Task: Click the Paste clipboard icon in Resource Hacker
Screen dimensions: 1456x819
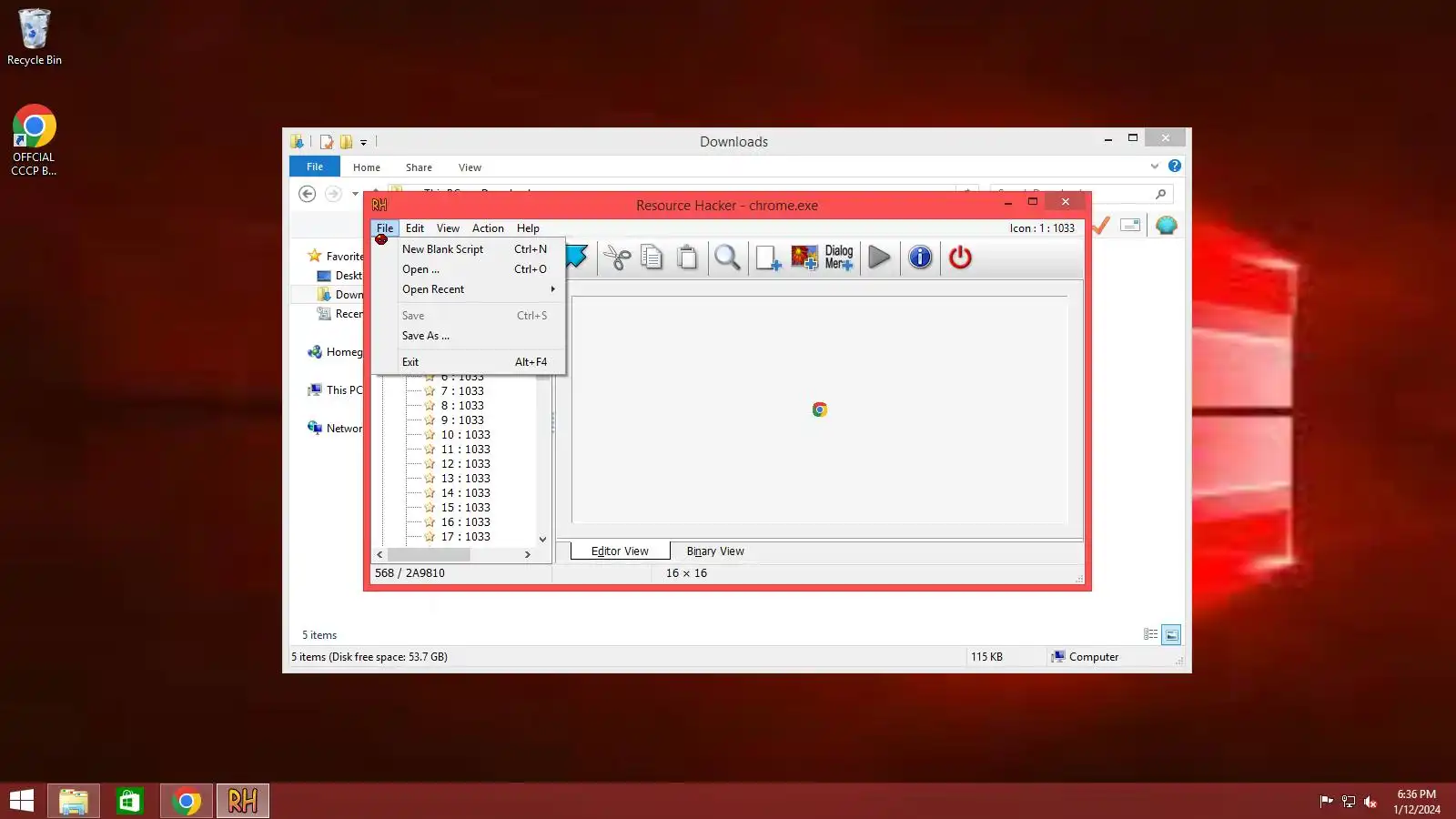Action: pyautogui.click(x=688, y=258)
